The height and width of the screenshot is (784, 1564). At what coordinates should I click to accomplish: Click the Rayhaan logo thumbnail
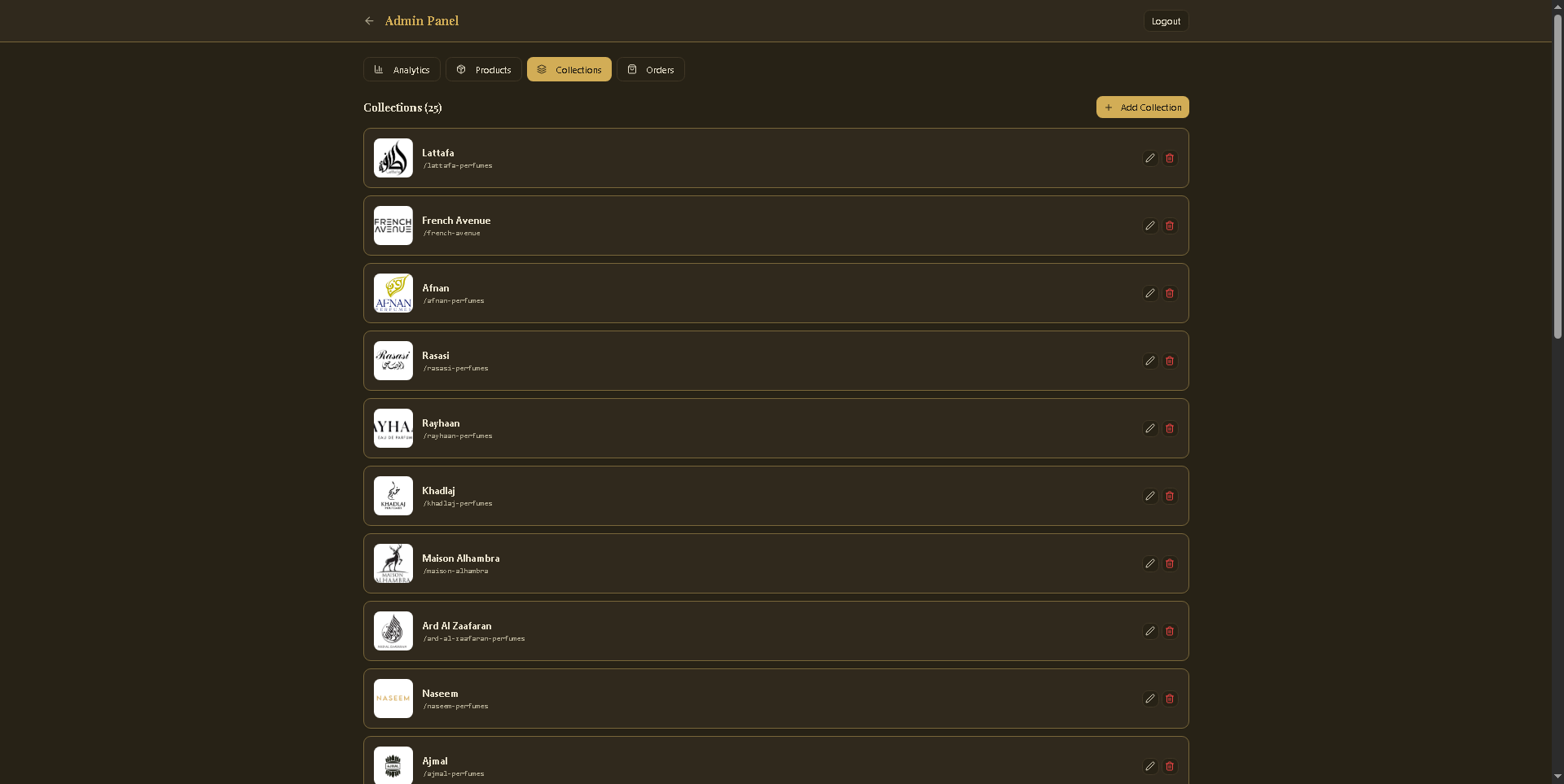(393, 428)
